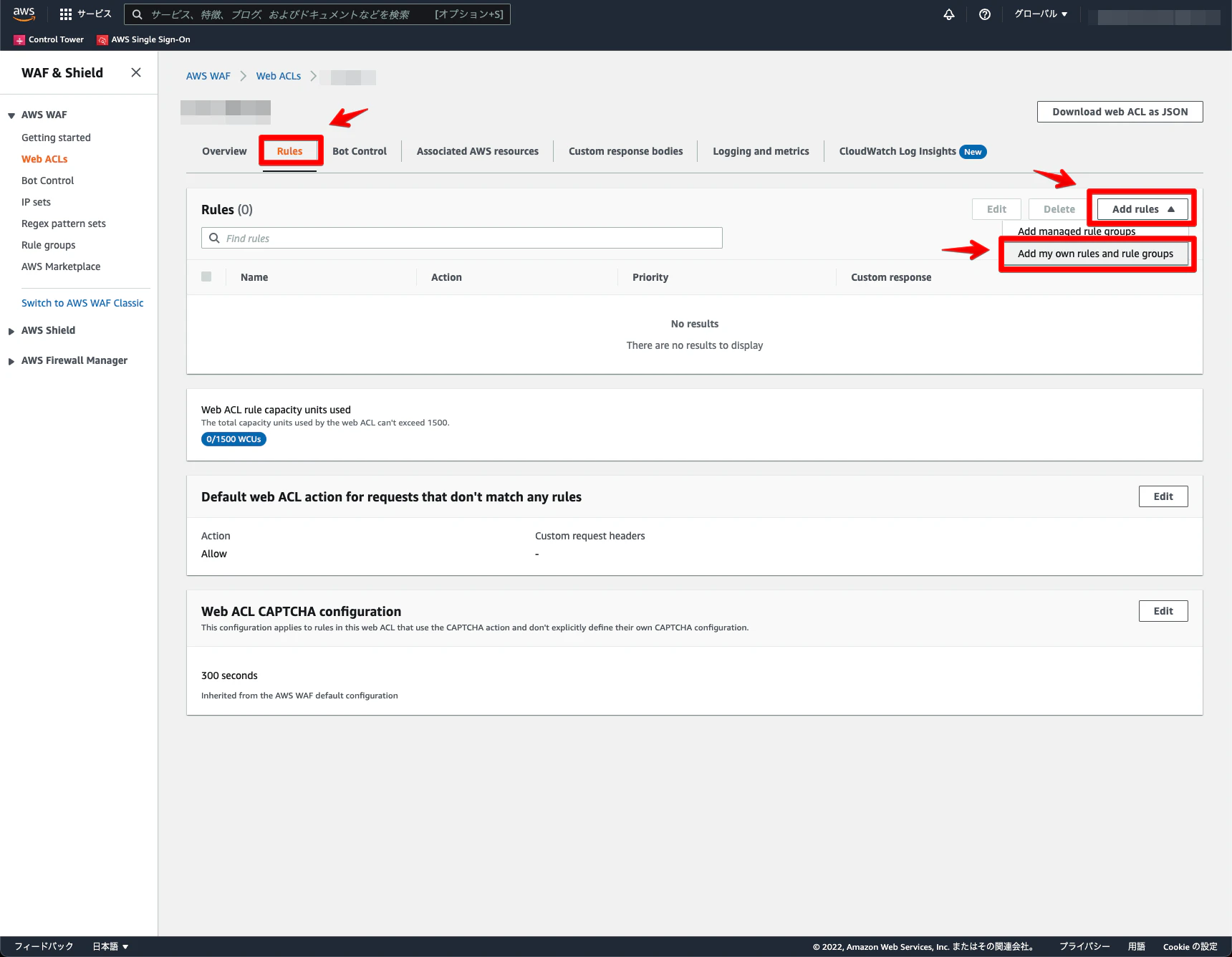Switch to the Bot Control tab
Screen dimensions: 1232x957
[360, 151]
